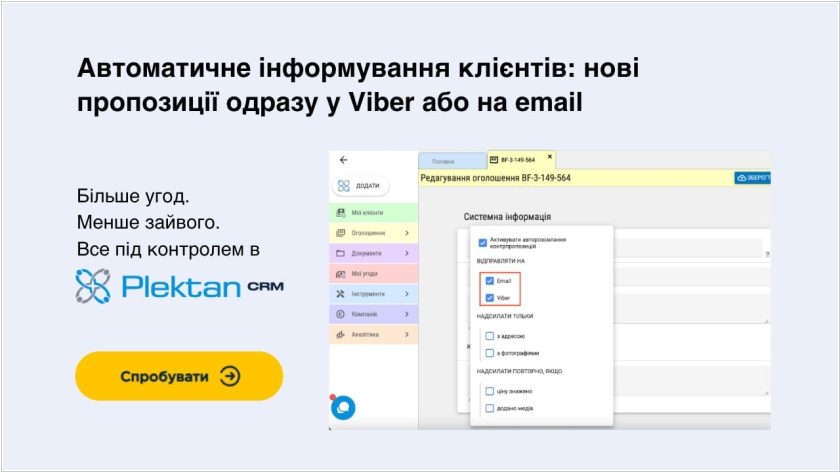The image size is (840, 472).
Task: Click the Редагування оголошення BF-3-149-564 title
Action: (x=496, y=178)
